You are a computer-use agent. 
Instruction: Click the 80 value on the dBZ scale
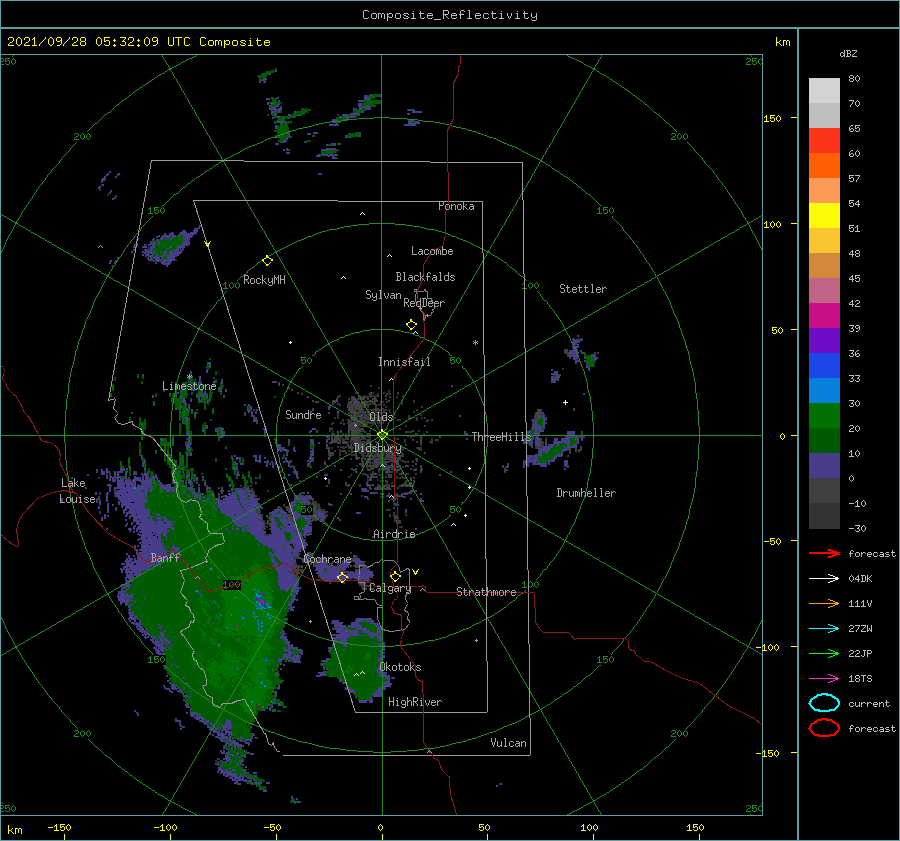click(854, 79)
